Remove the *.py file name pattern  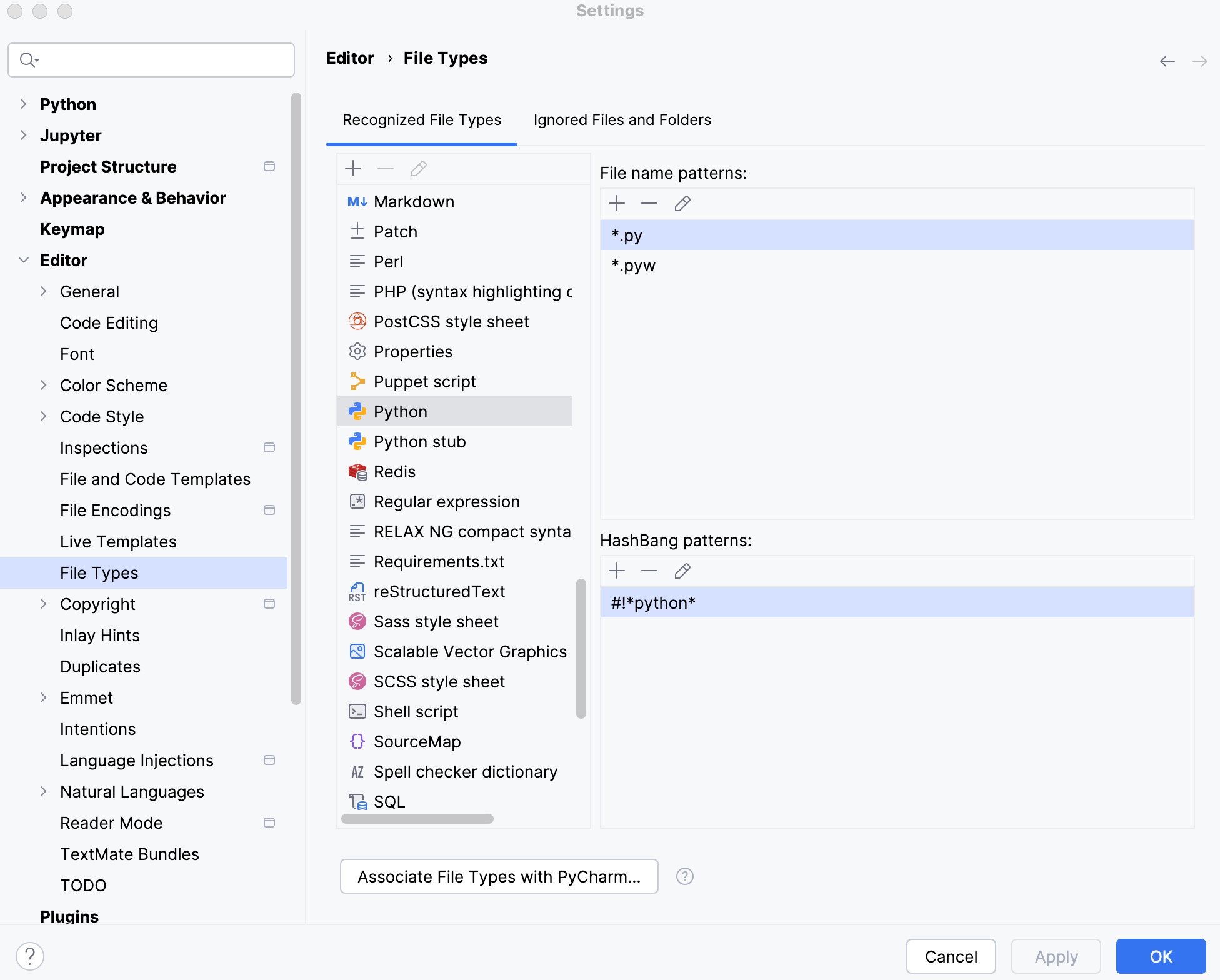pos(649,203)
